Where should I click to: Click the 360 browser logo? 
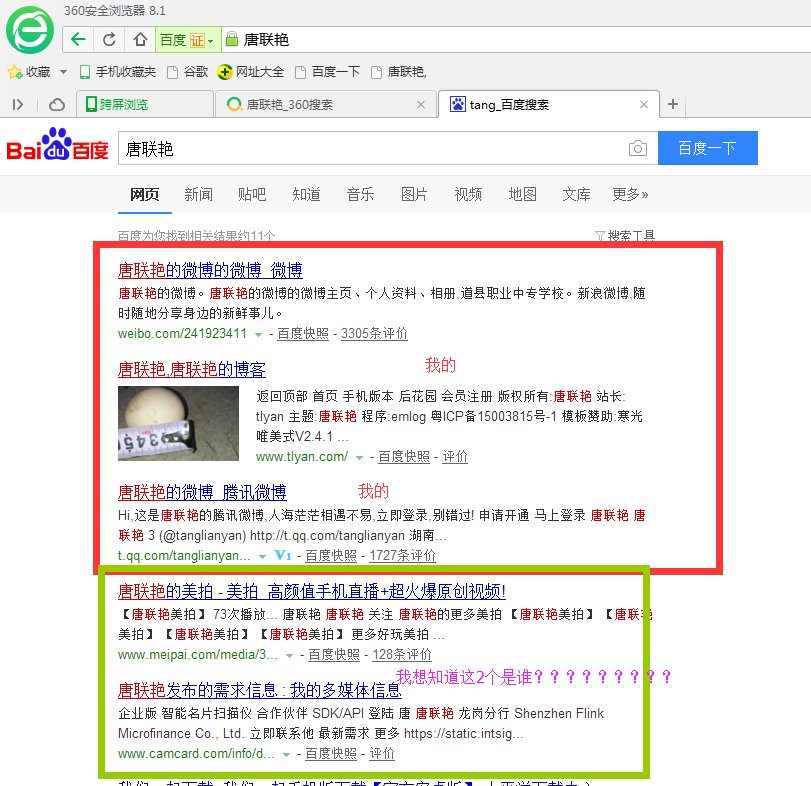coord(29,30)
